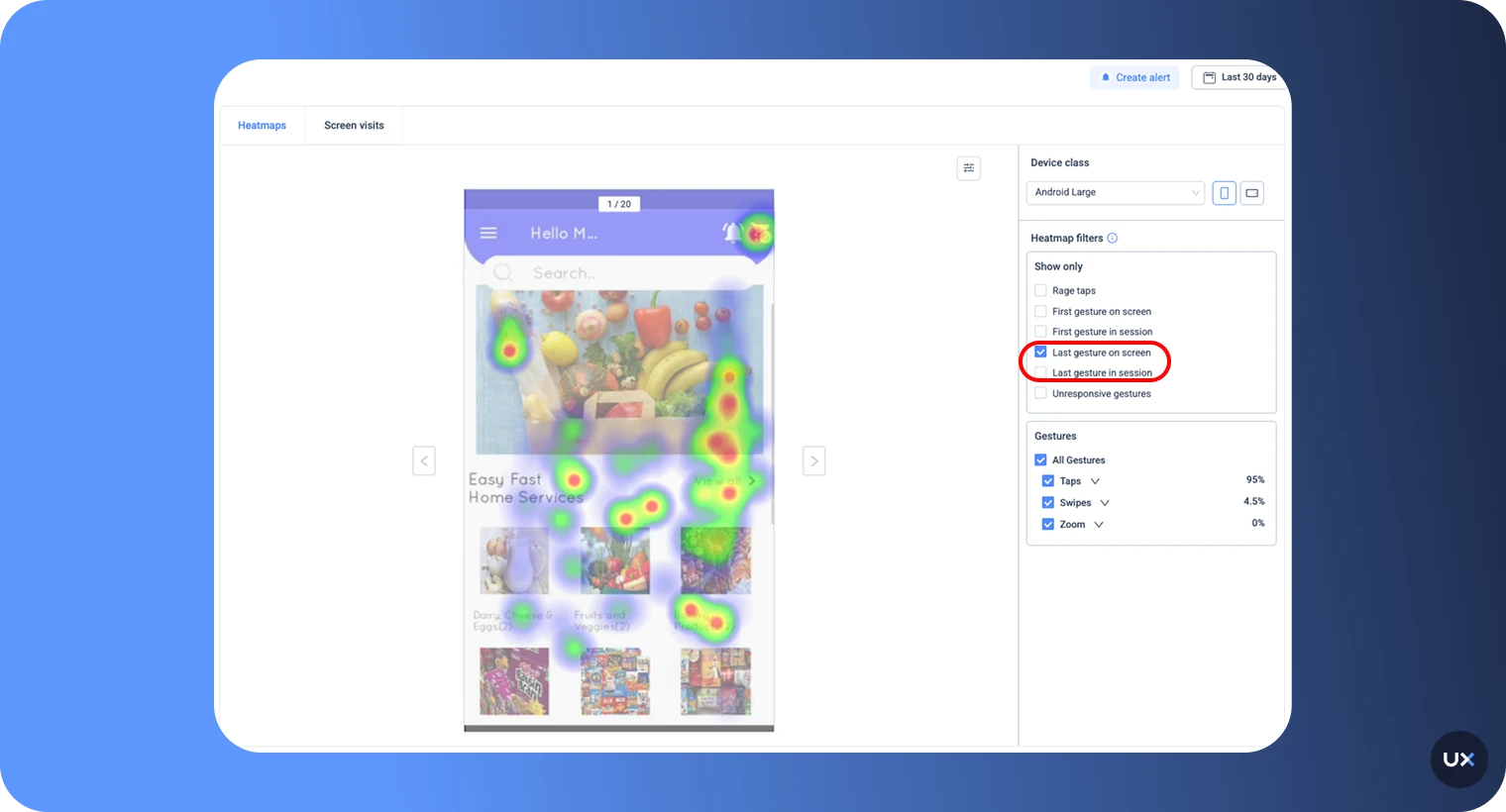Click the Zoom 0% value
This screenshot has width=1506, height=812.
click(x=1258, y=523)
